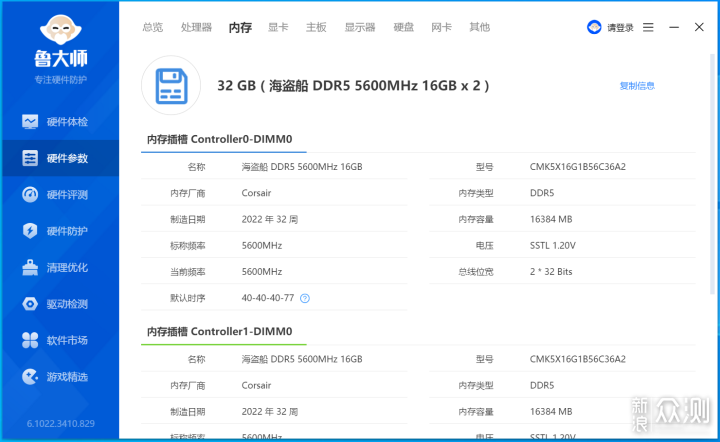This screenshot has height=442, width=720.
Task: Click the 32 GB memory summary heading
Action: coord(353,85)
